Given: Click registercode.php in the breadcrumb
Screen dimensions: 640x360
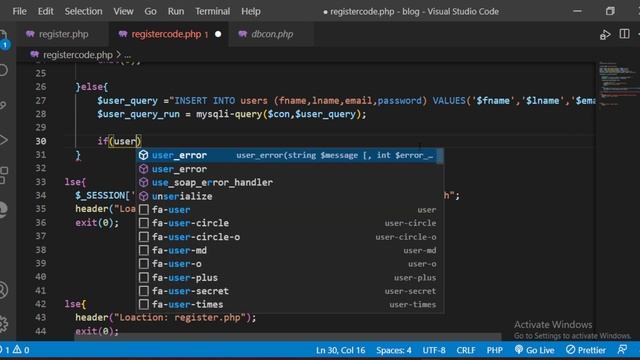Looking at the screenshot, I should pyautogui.click(x=78, y=55).
